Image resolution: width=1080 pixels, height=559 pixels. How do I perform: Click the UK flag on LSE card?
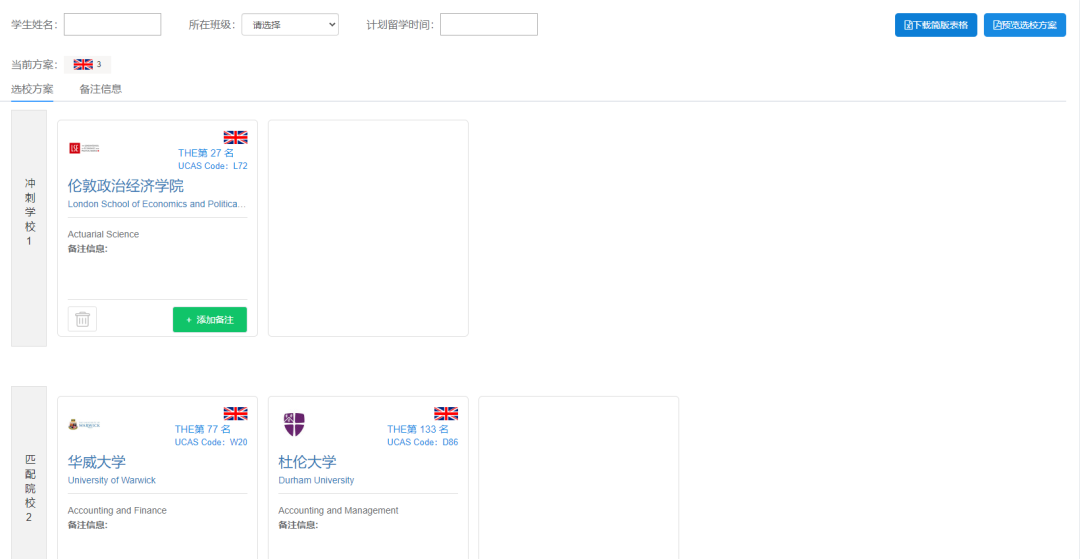[x=236, y=138]
